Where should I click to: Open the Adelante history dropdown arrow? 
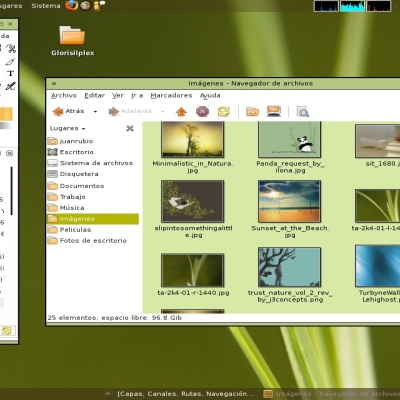tap(163, 111)
